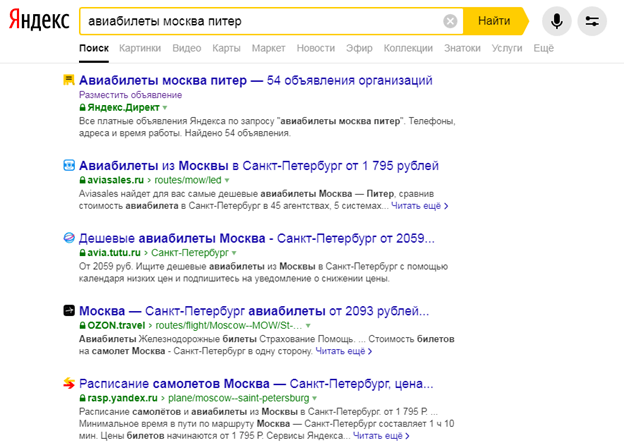
Task: Click the tutu.ru result favicon
Action: pos(69,238)
